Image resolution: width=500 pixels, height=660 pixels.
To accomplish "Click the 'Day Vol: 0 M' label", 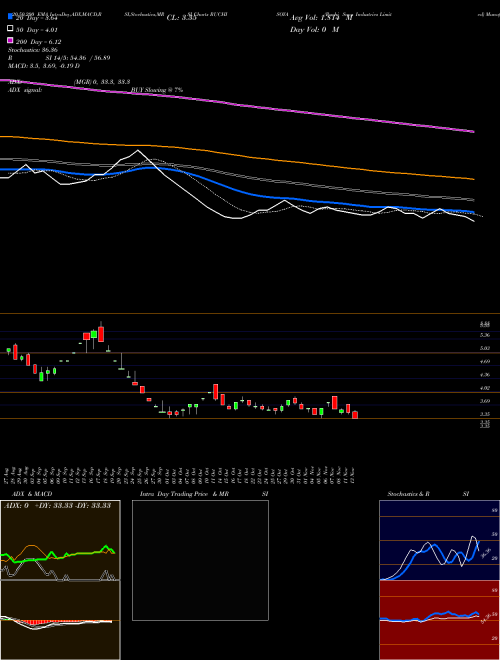I will (314, 29).
